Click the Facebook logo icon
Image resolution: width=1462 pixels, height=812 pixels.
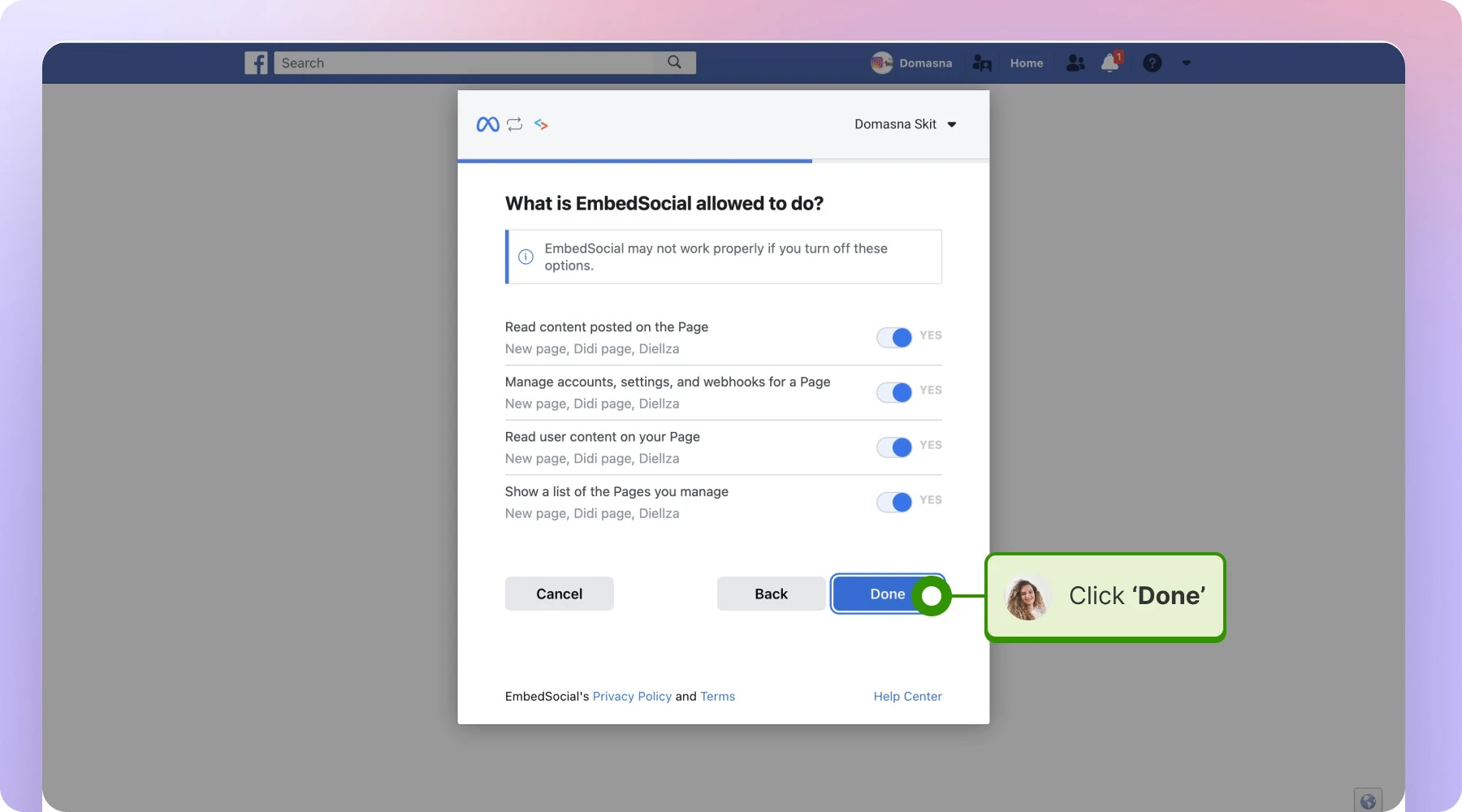pos(256,63)
